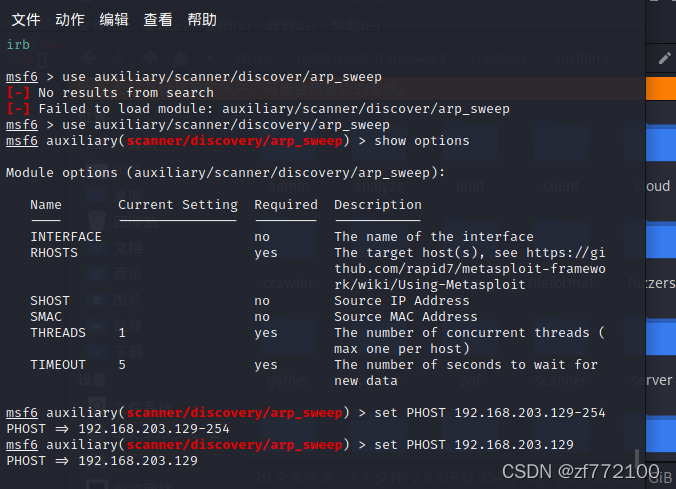Click the "set PHOST 192.168.203.129-254" command
The width and height of the screenshot is (676, 489).
click(x=490, y=413)
